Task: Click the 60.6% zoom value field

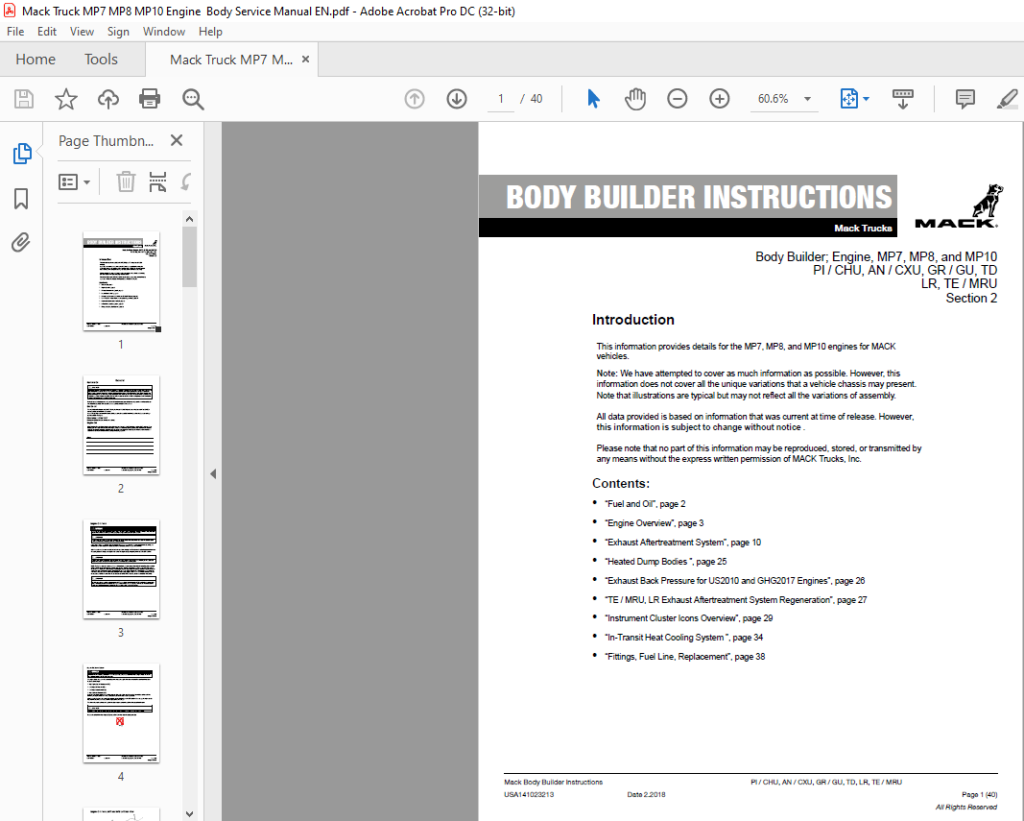Action: [773, 99]
